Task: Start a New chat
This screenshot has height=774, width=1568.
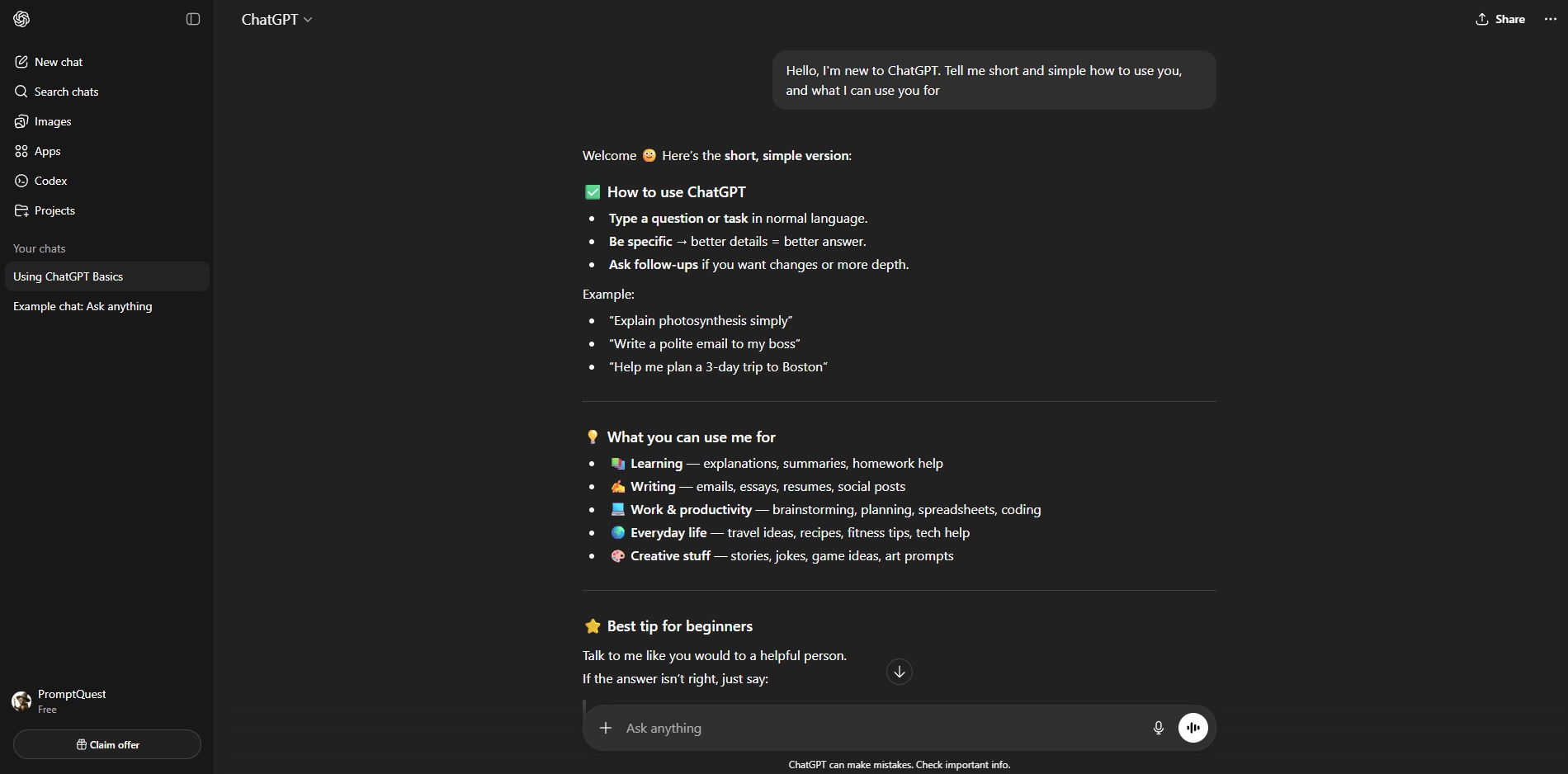Action: pos(59,62)
